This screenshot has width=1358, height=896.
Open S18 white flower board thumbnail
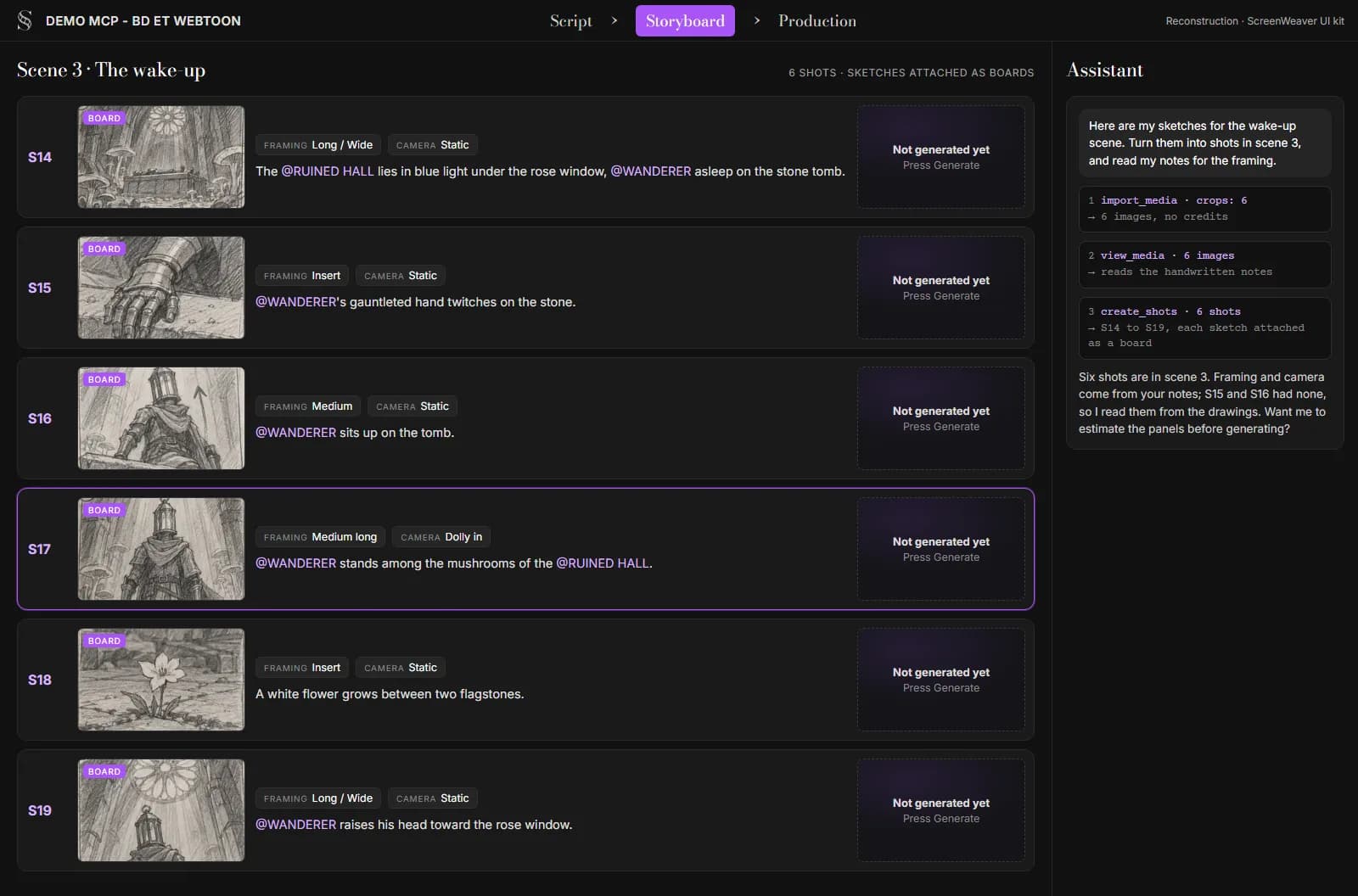161,680
